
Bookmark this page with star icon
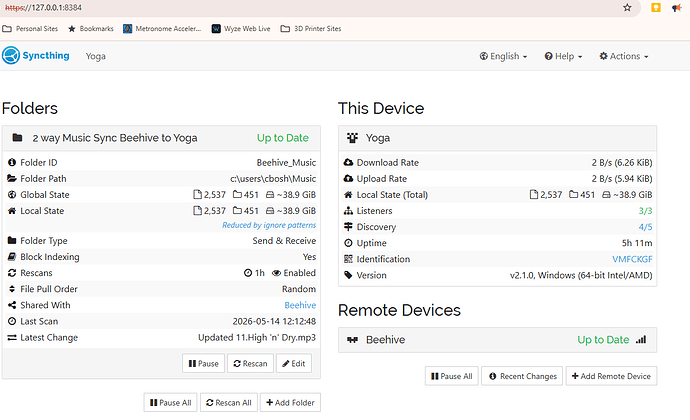coord(627,7)
